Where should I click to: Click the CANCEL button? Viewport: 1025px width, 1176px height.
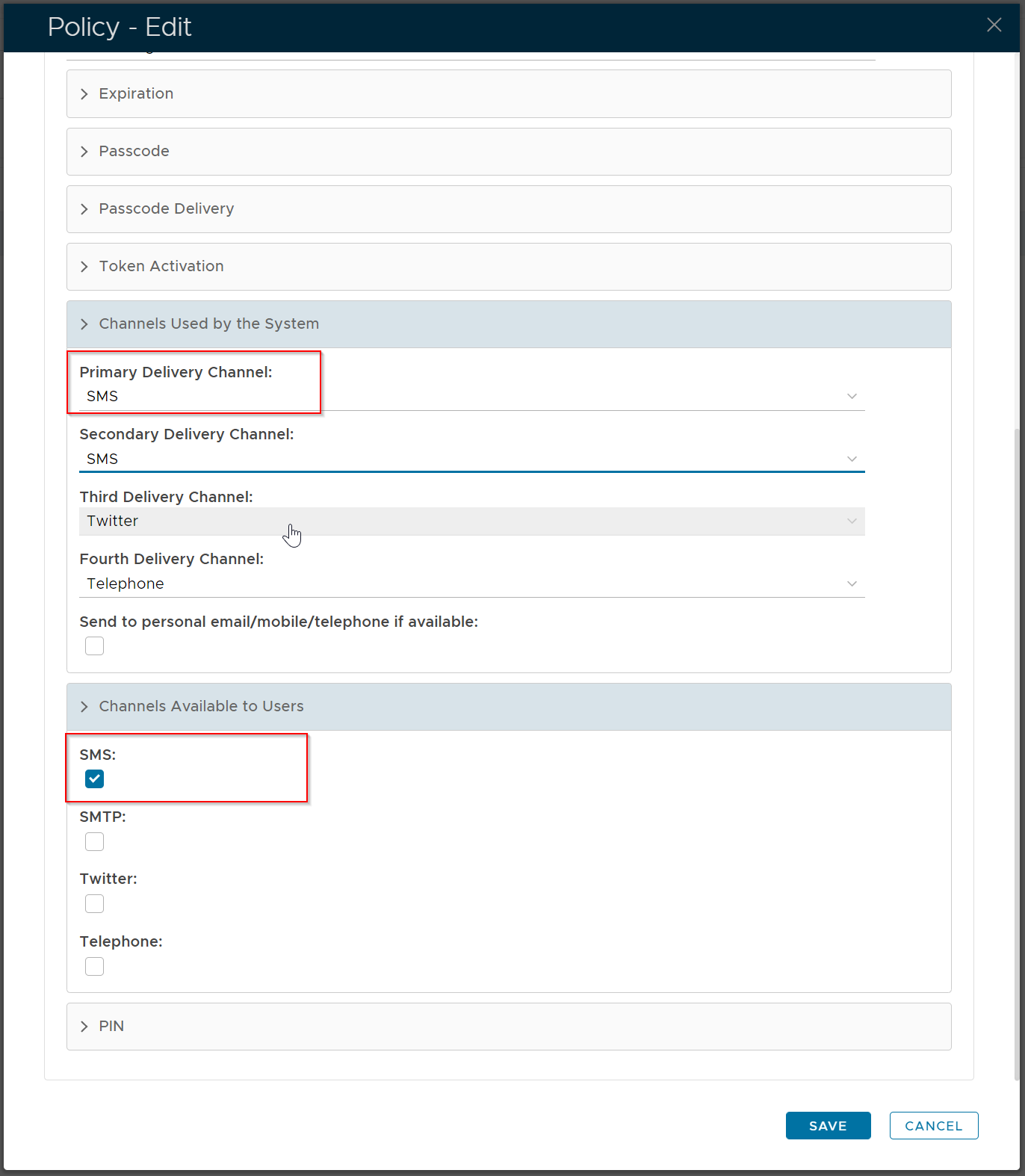coord(933,1126)
